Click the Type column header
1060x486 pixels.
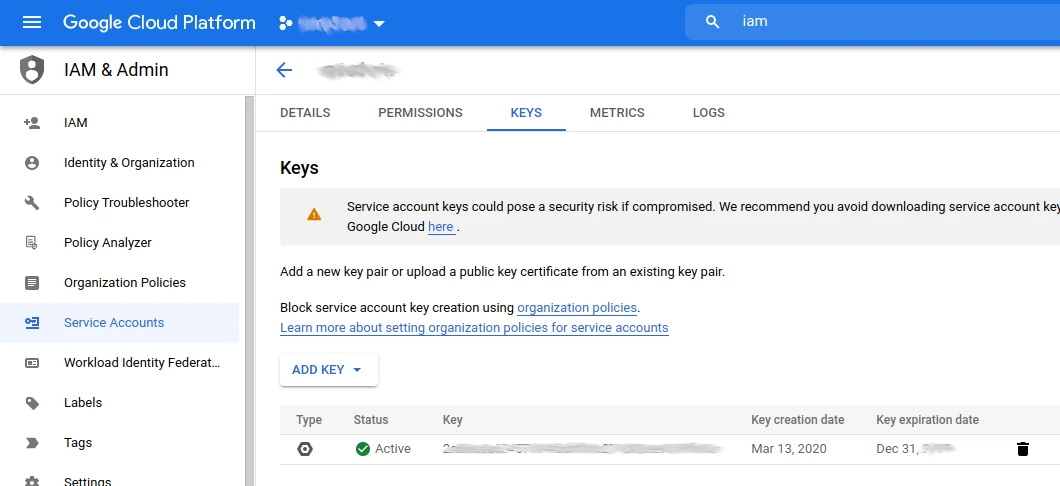[309, 420]
